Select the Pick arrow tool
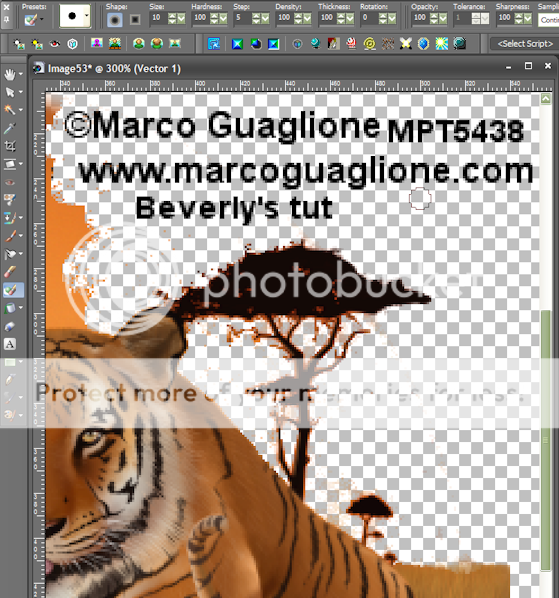Screen dimensions: 559x598 [10, 92]
